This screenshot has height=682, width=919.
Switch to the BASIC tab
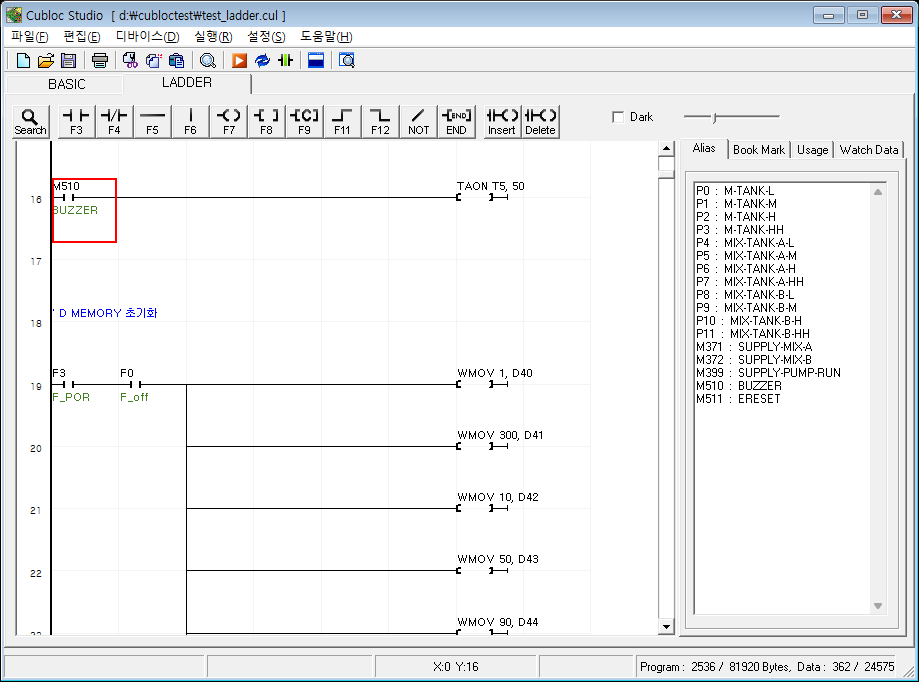[67, 84]
